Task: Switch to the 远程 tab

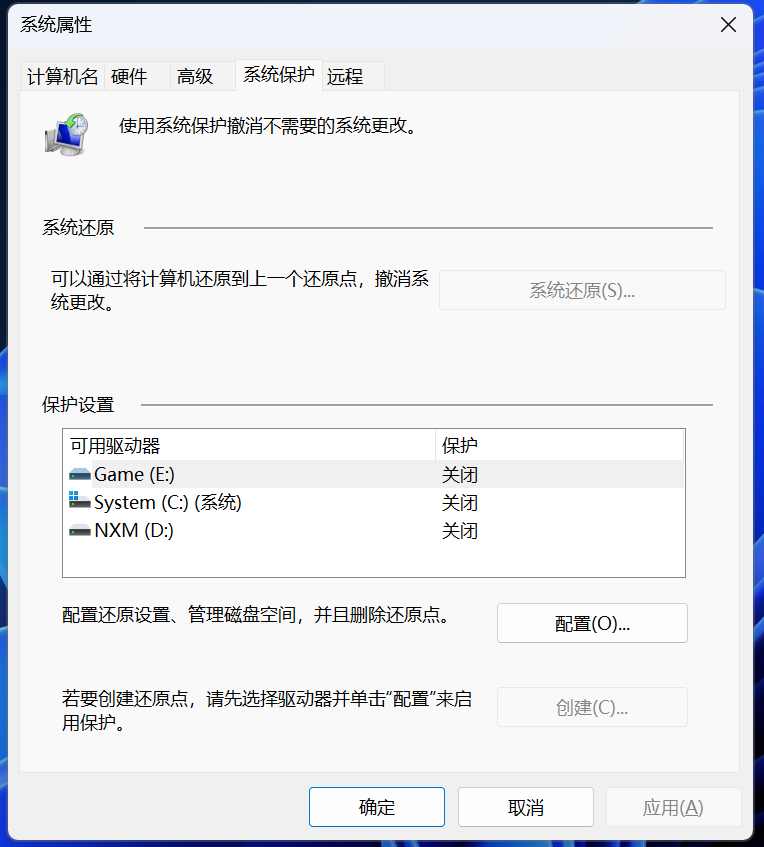Action: [345, 77]
